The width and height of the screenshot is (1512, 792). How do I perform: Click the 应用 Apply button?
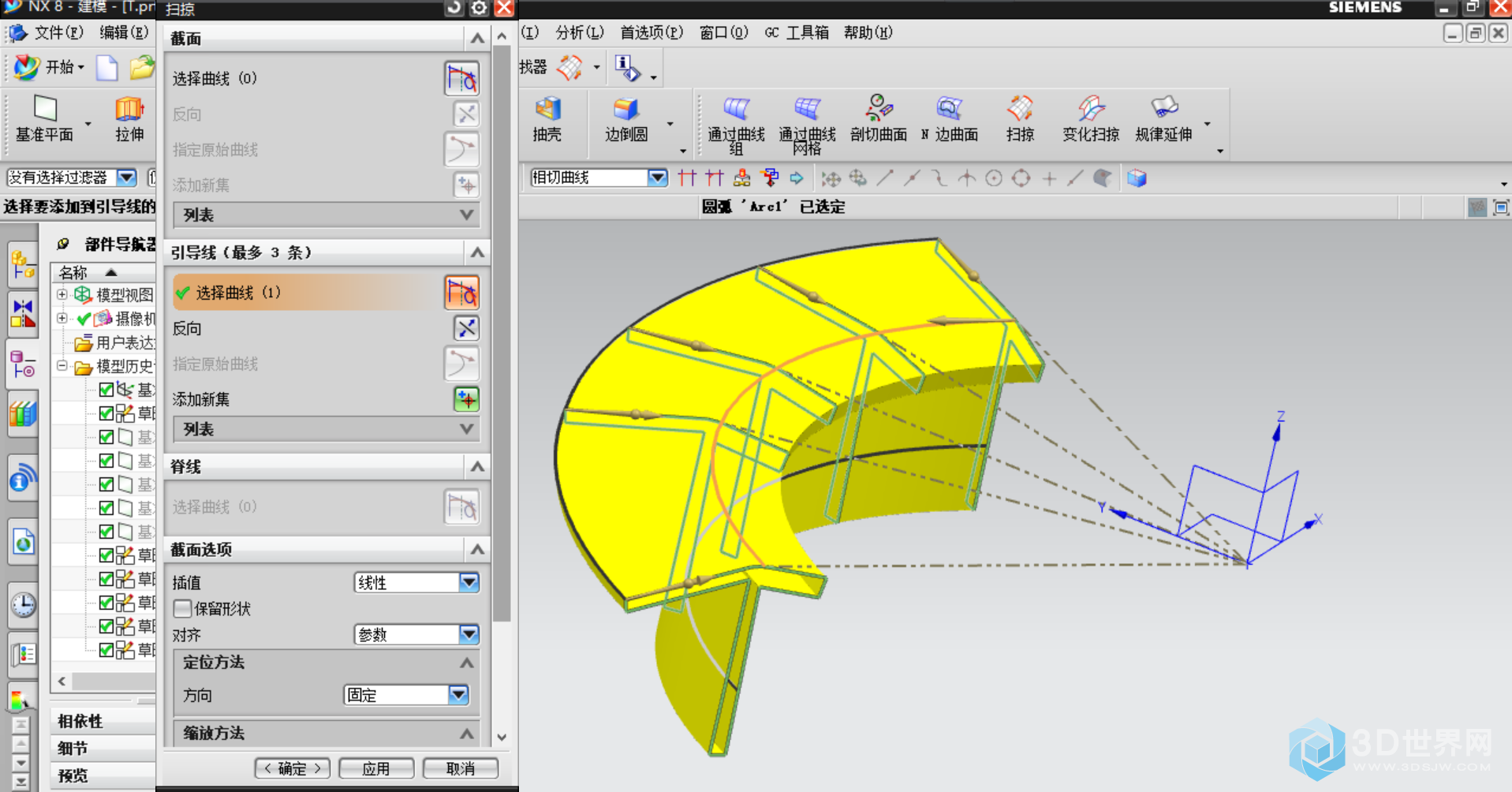376,768
